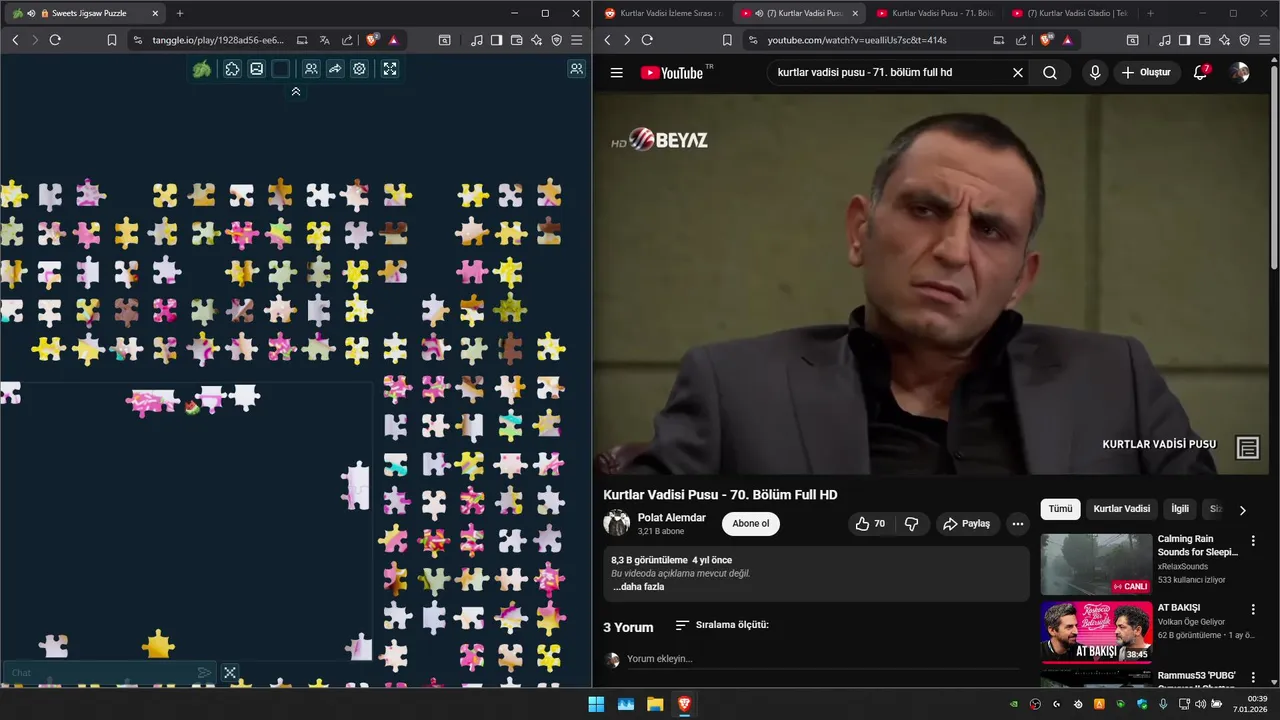Open the YouTube account avatar menu
The image size is (1280, 720).
(1240, 73)
